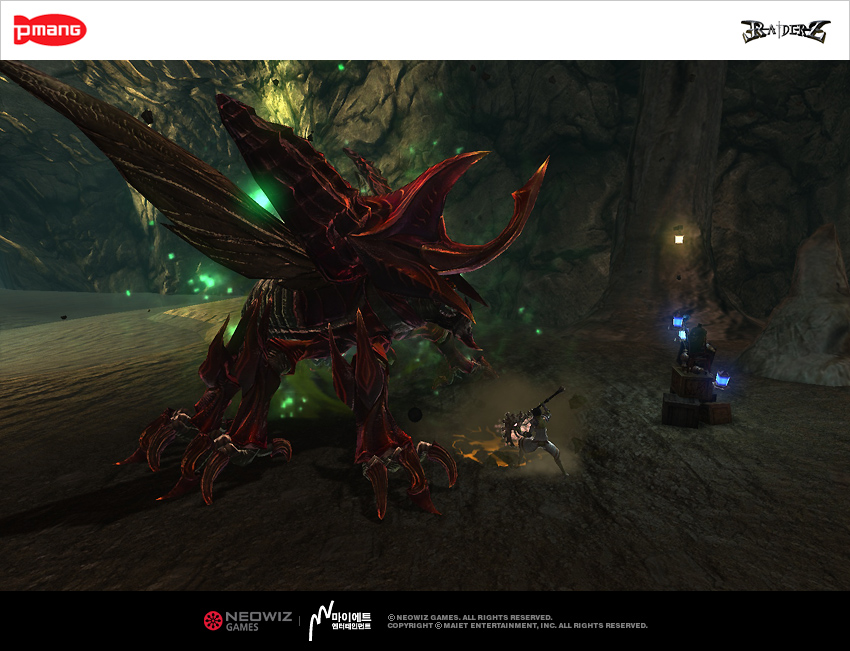Image resolution: width=850 pixels, height=651 pixels.
Task: Click the hanging lantern on the cave wall
Action: (x=678, y=236)
